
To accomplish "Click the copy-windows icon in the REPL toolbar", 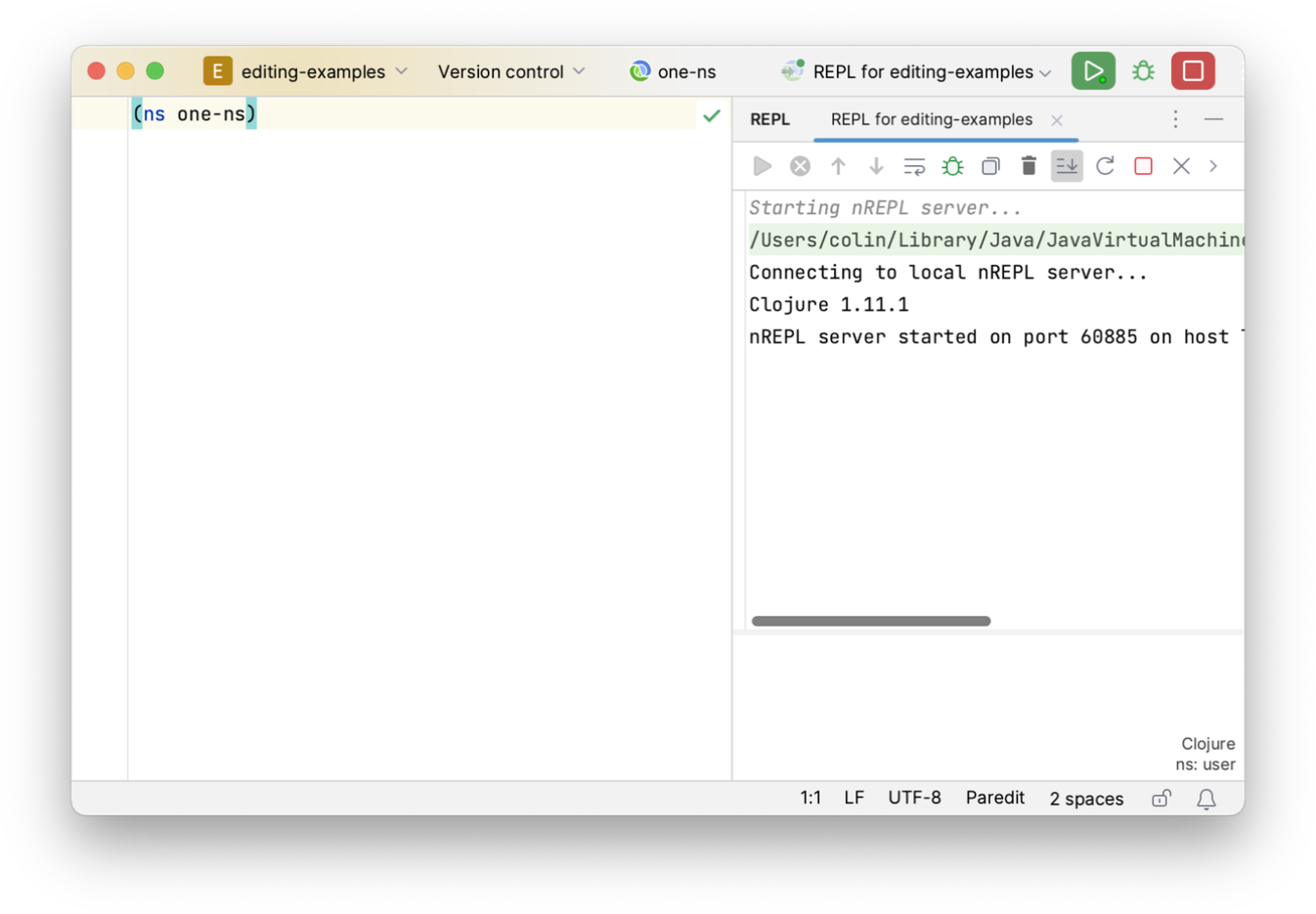I will 990,166.
